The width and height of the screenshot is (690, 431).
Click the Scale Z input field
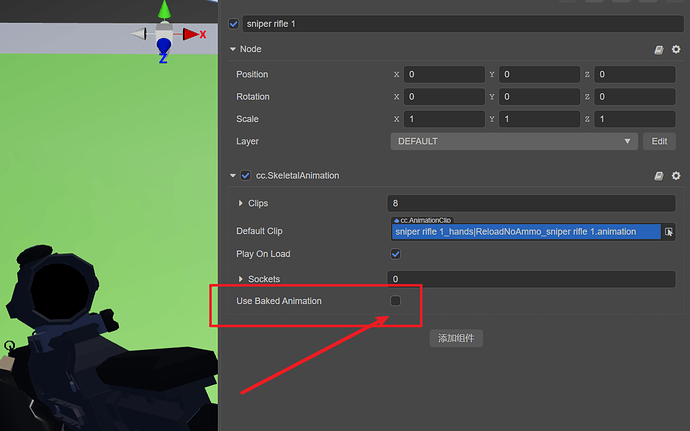[635, 119]
